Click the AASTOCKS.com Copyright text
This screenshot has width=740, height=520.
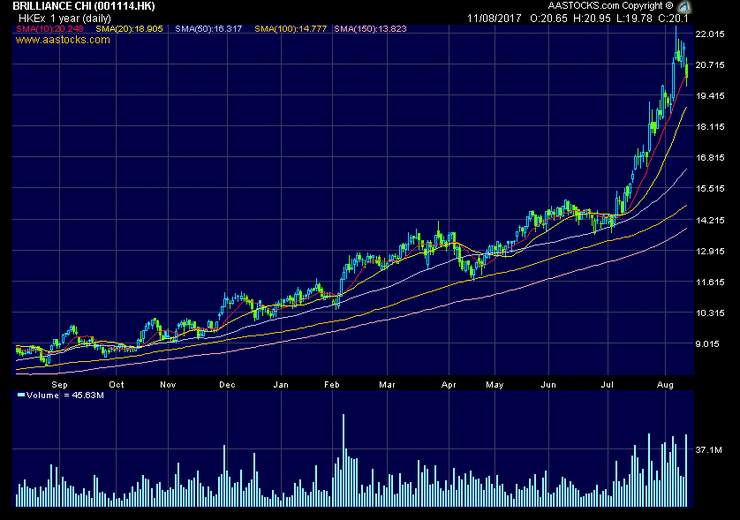click(x=610, y=6)
